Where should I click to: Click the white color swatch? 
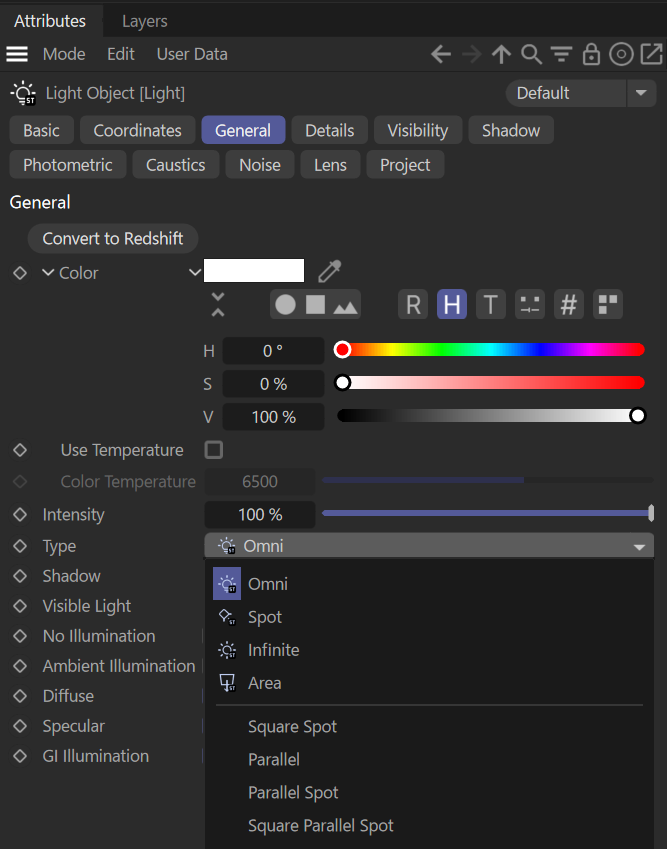pos(254,271)
